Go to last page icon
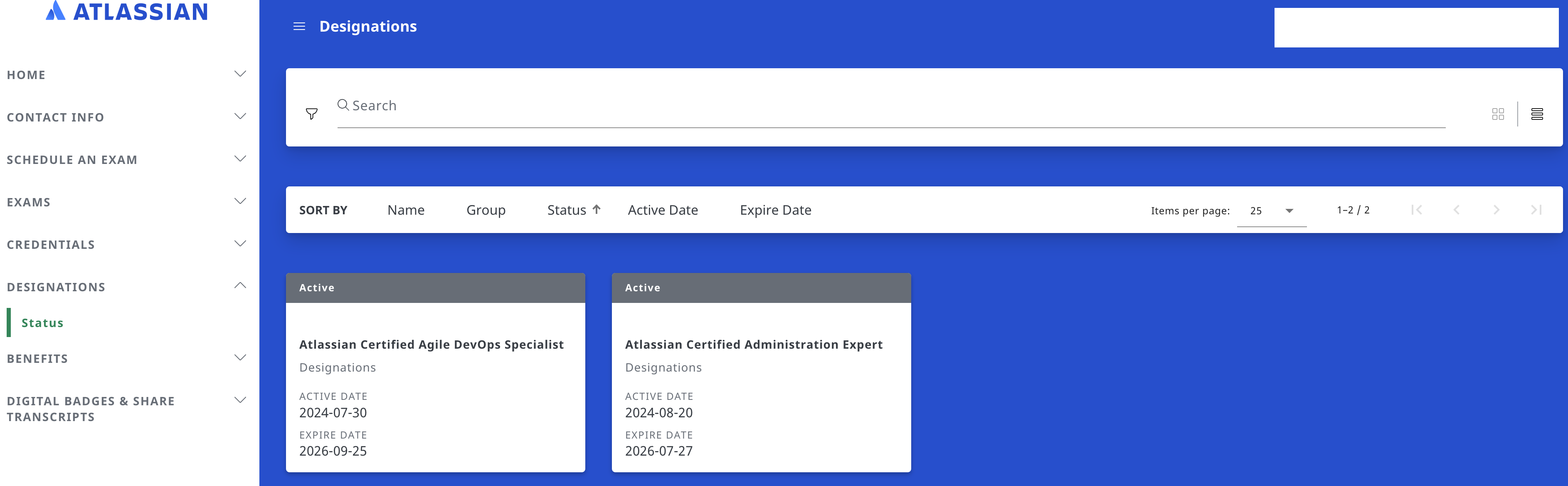Screen dimensions: 1568x486 click(1536, 209)
